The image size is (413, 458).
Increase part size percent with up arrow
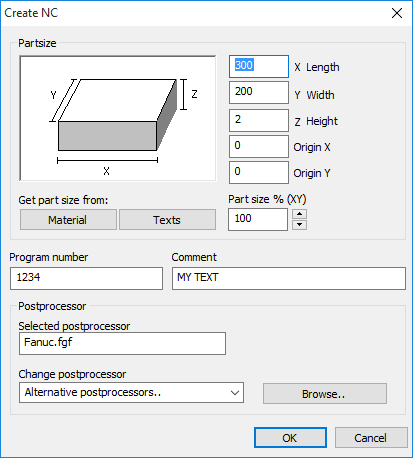(299, 214)
